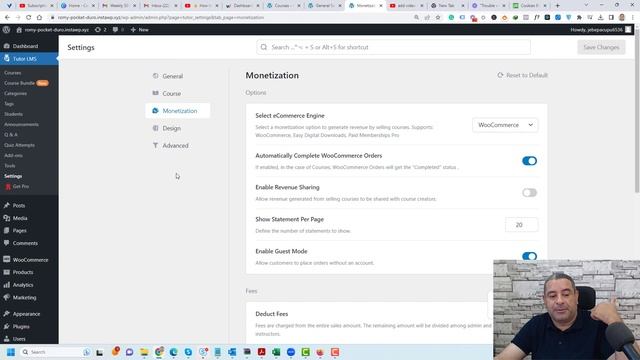Image resolution: width=640 pixels, height=360 pixels.
Task: Click the Comments icon in sidebar
Action: 7,243
